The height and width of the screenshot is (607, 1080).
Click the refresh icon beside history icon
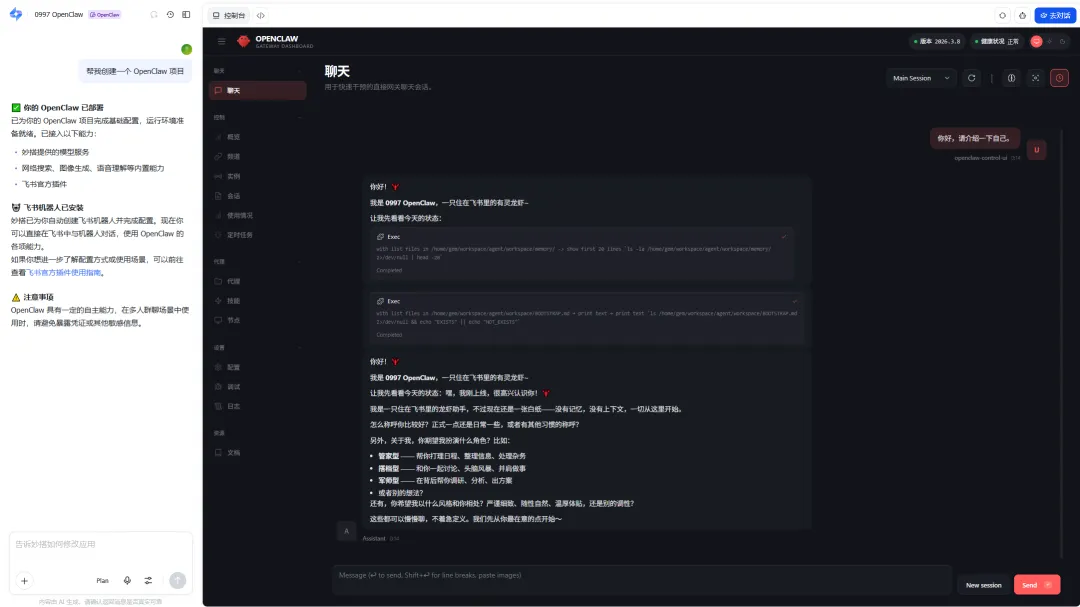click(154, 14)
